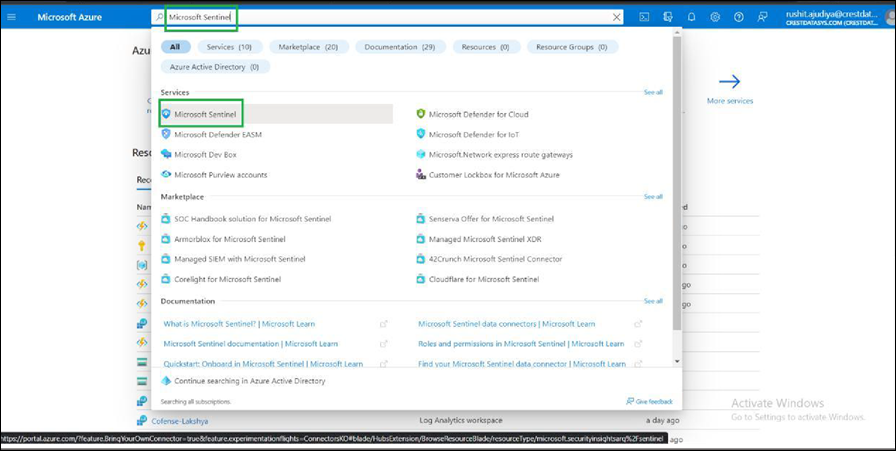Open Microsoft Sentinel documentation link
Image resolution: width=896 pixels, height=451 pixels.
[250, 344]
